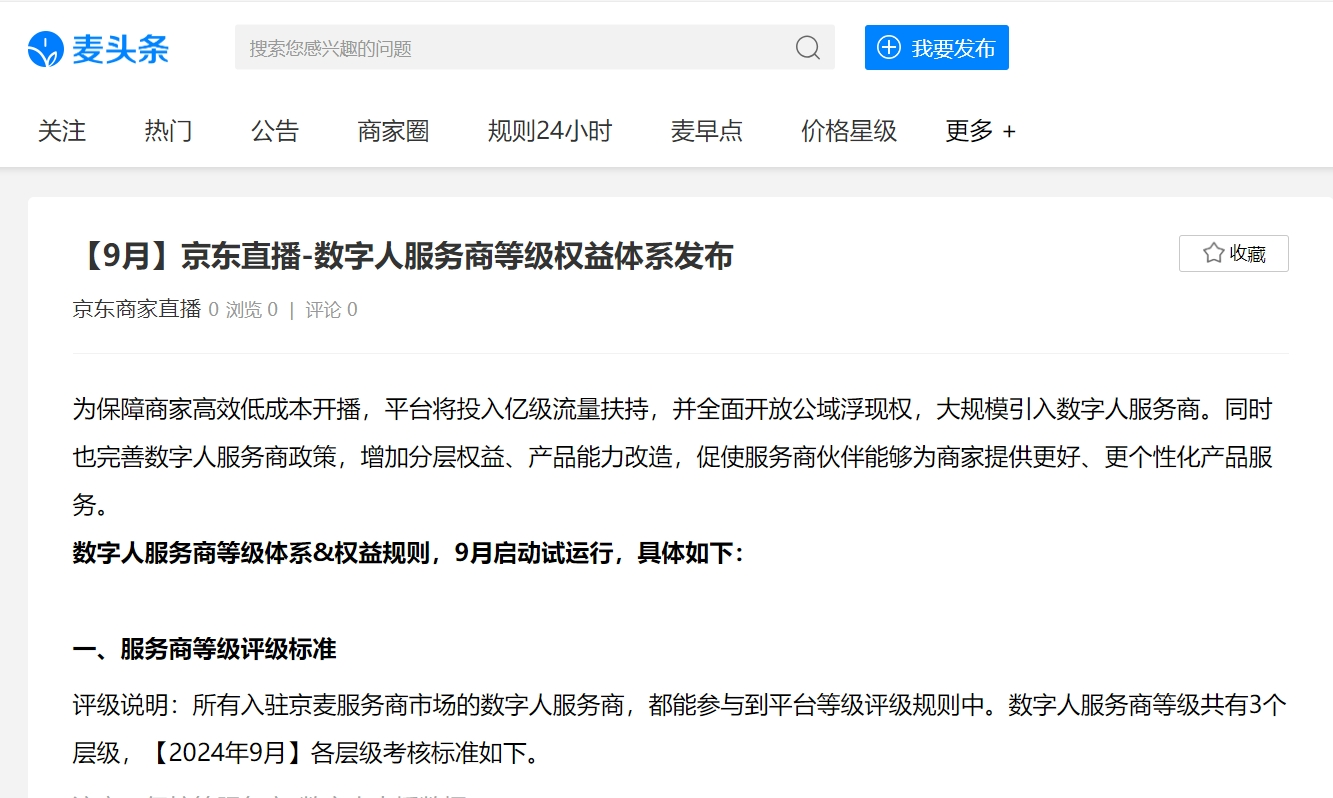Click the 评论 0 comment count
The width and height of the screenshot is (1333, 798).
coord(331,310)
